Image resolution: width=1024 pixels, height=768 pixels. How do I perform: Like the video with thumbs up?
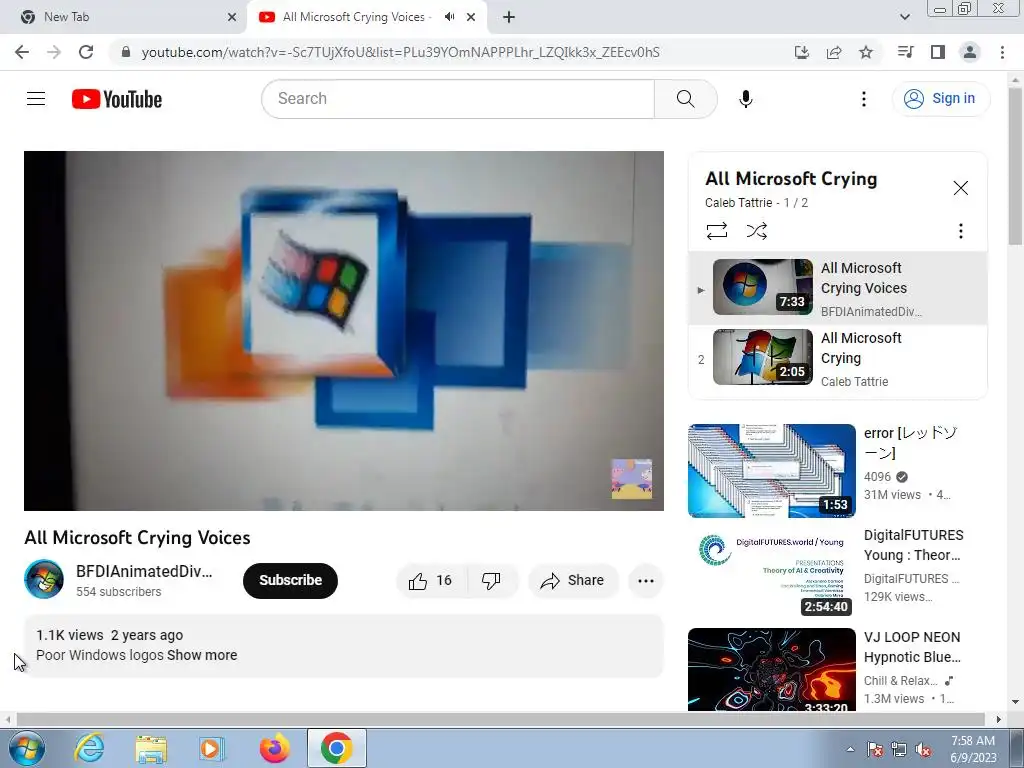[431, 580]
